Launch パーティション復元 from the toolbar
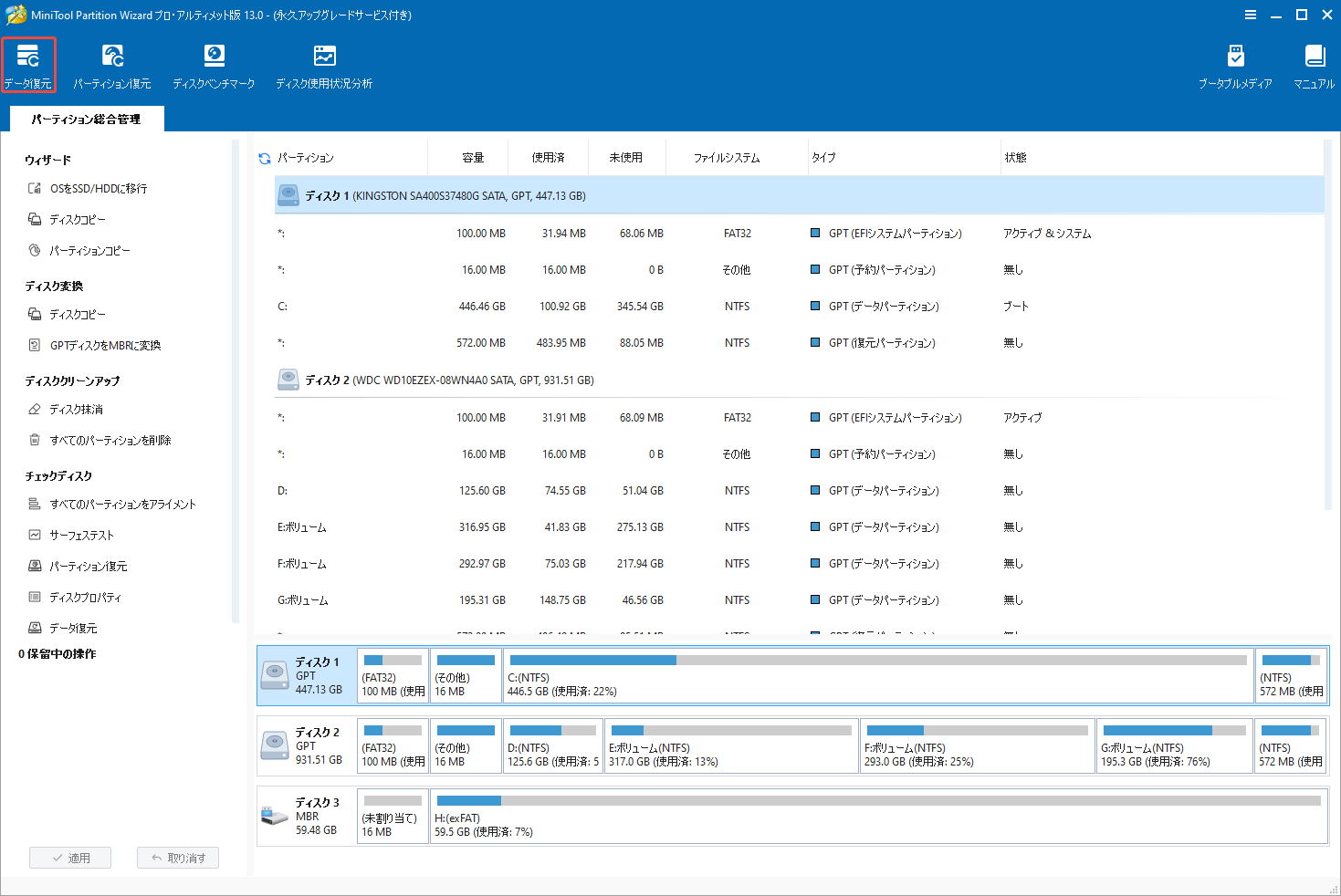1341x896 pixels. click(x=112, y=64)
